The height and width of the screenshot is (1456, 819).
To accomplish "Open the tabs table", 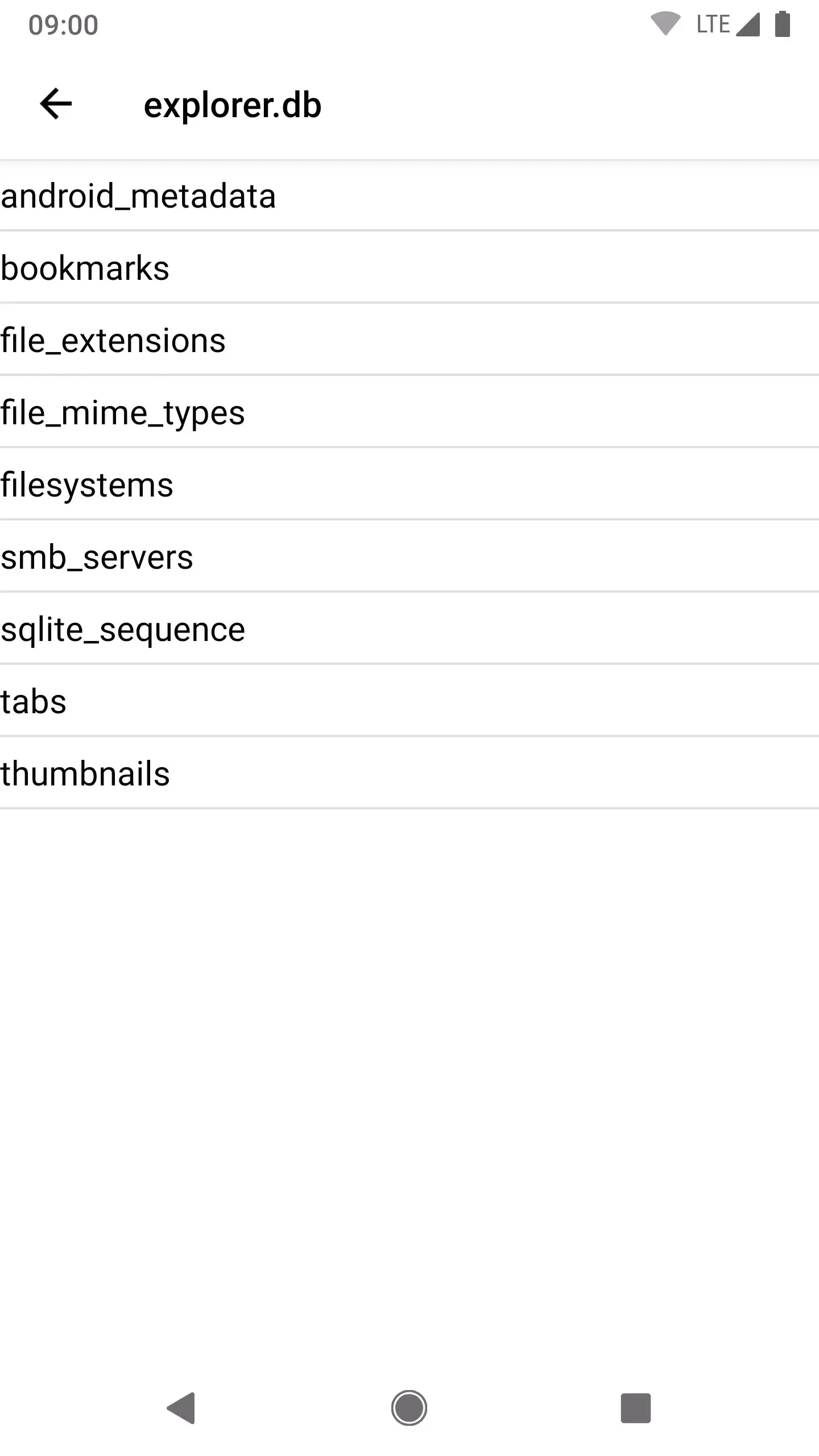I will [x=34, y=701].
